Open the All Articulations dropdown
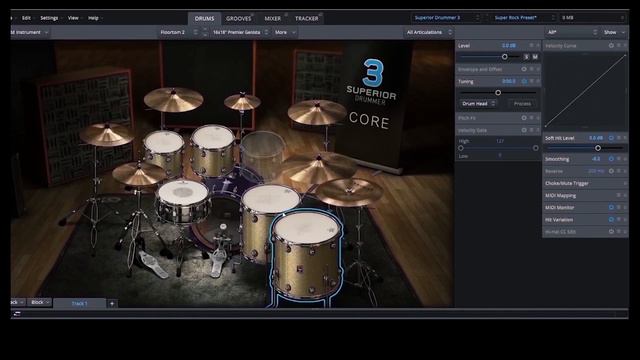Image resolution: width=640 pixels, height=360 pixels. click(x=429, y=32)
